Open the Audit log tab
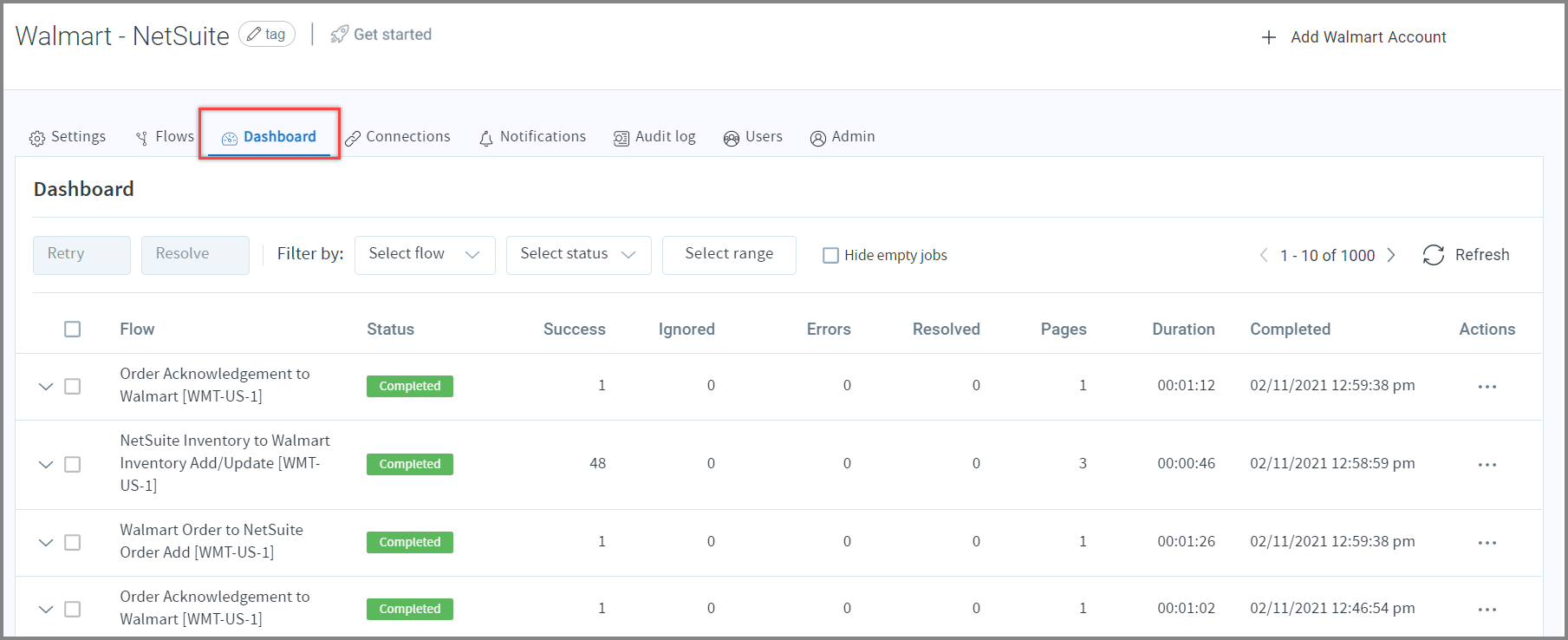Viewport: 1568px width, 640px height. click(x=655, y=137)
